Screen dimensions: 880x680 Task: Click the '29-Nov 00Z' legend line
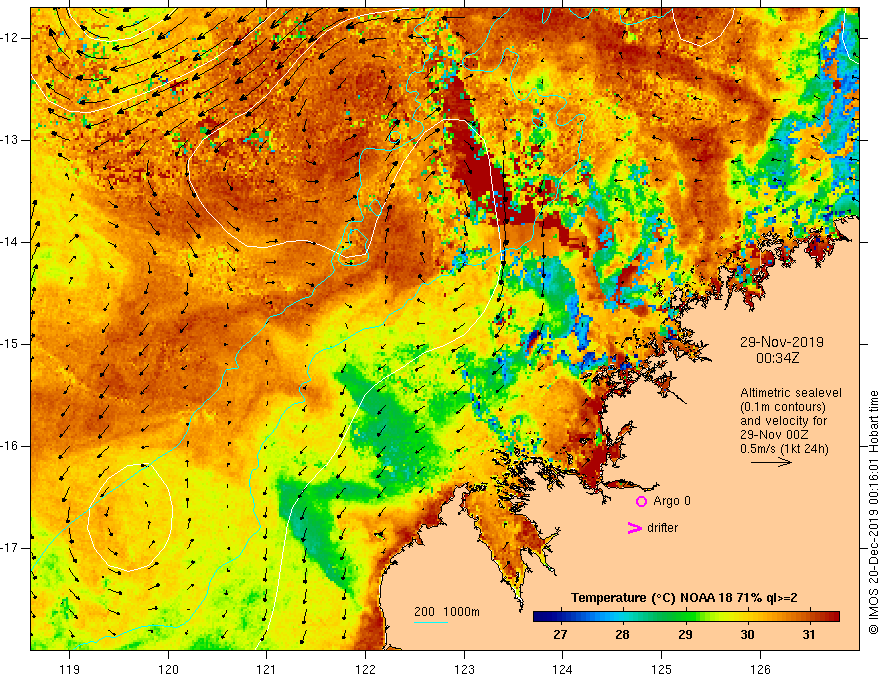(772, 435)
